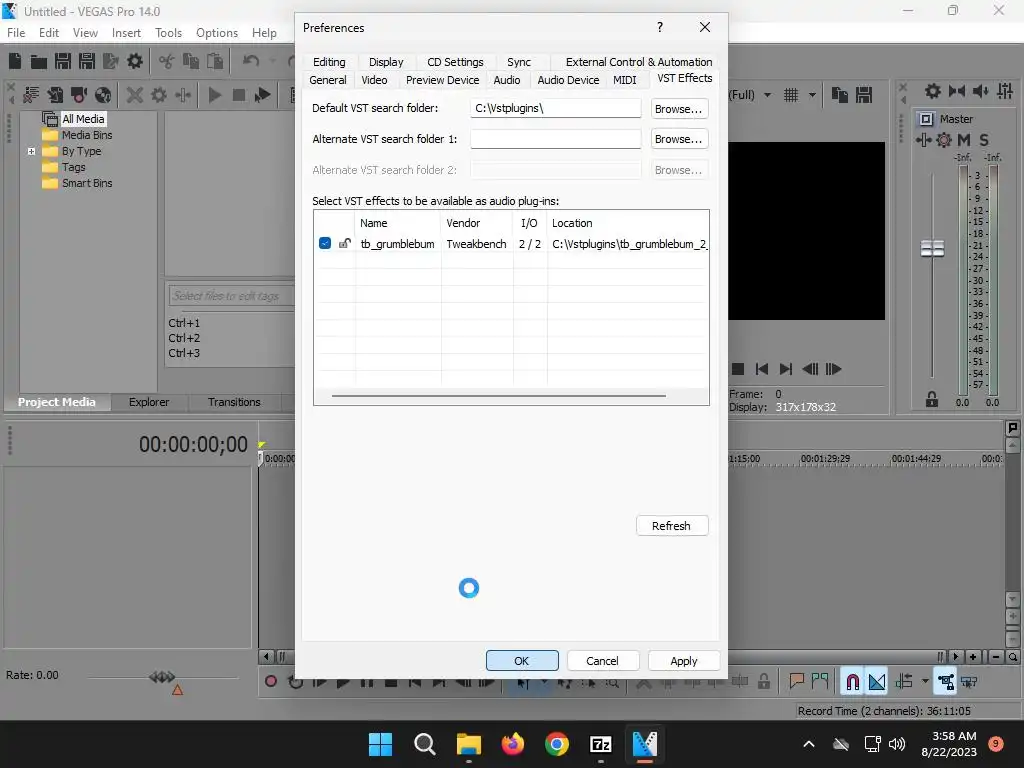Image resolution: width=1024 pixels, height=768 pixels.
Task: Click the New project icon in toolbar
Action: (15, 61)
